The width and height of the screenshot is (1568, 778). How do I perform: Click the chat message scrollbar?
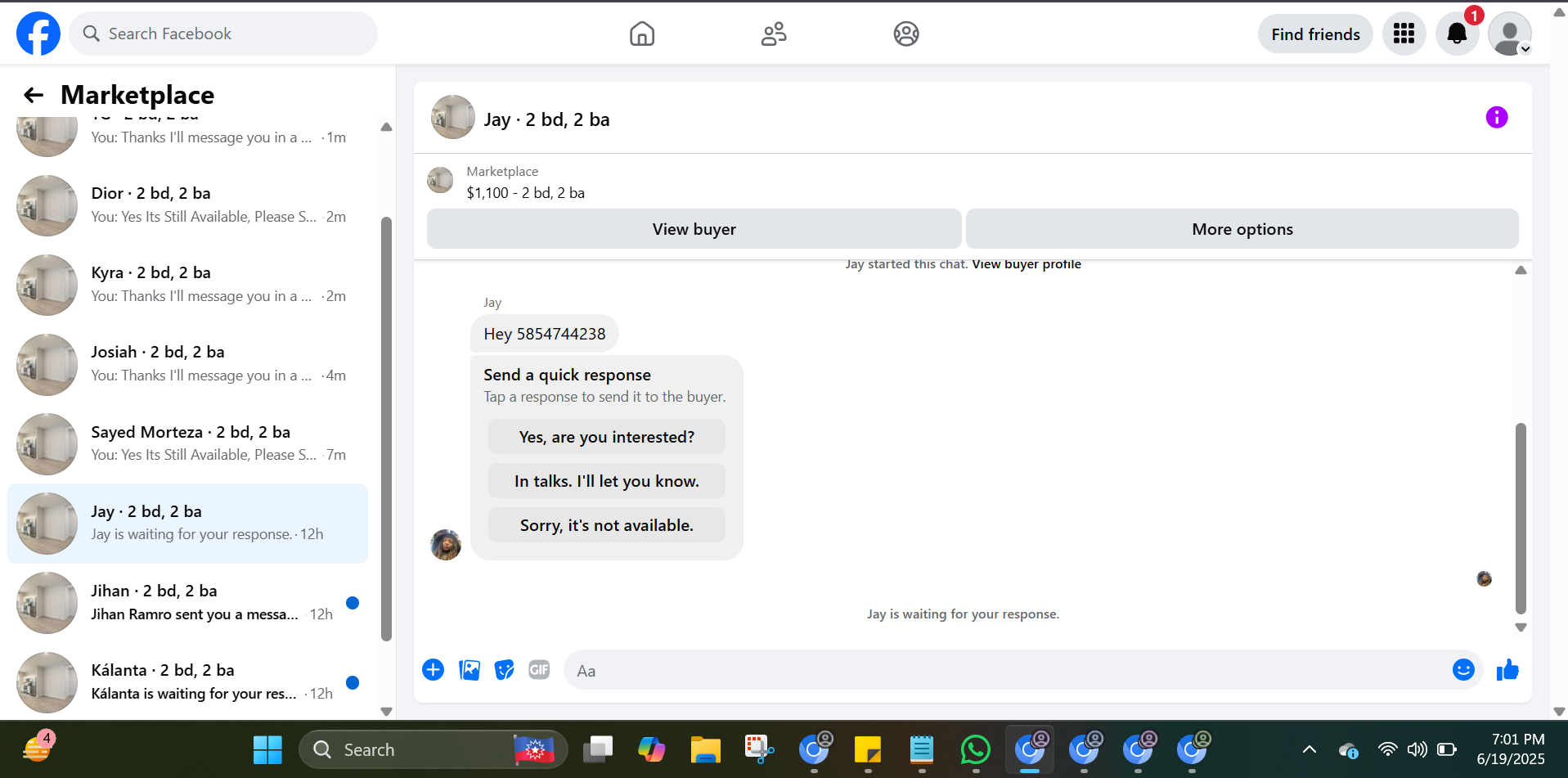coord(1521,518)
